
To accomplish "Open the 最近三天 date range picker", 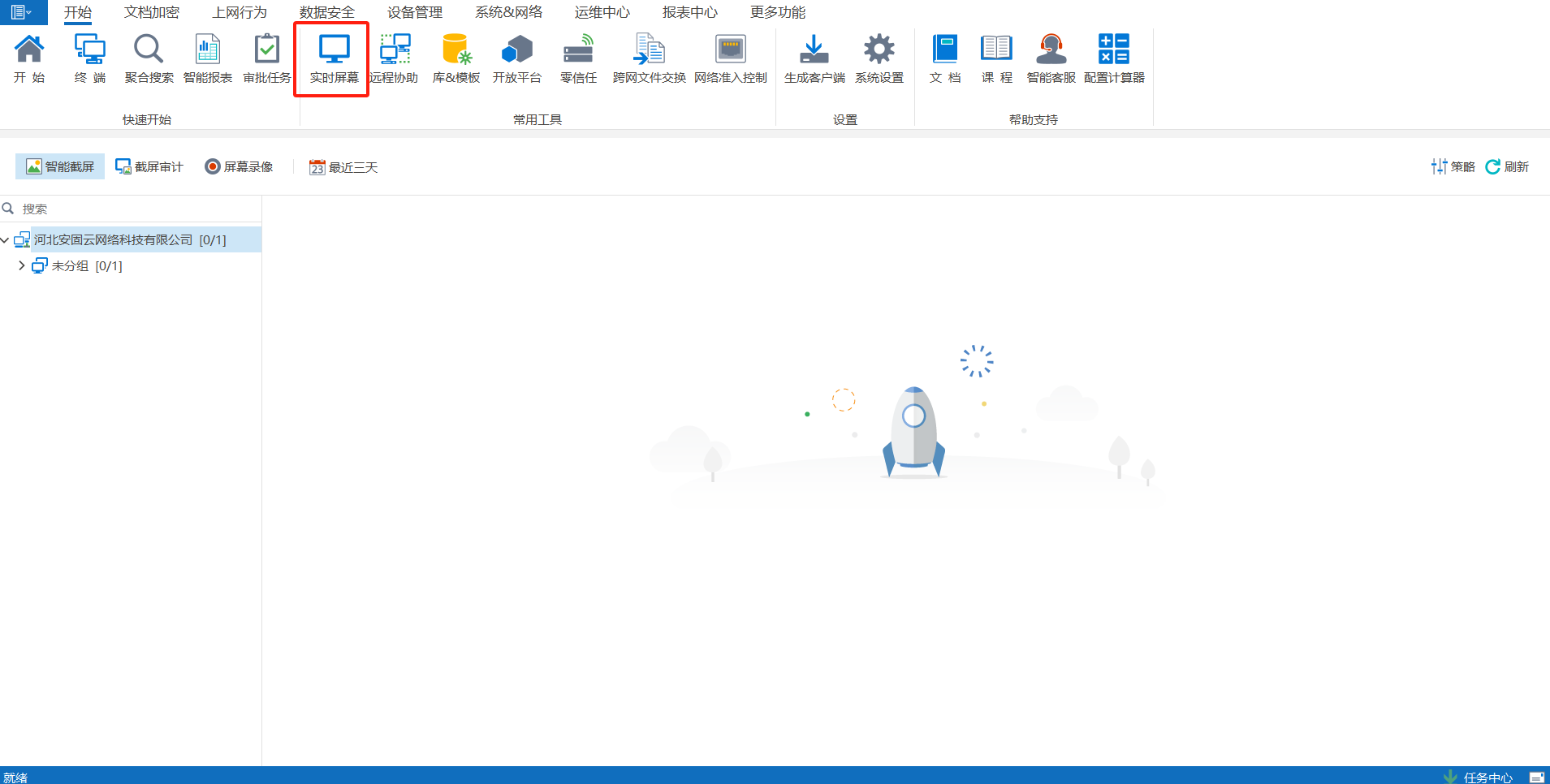I will [x=343, y=167].
